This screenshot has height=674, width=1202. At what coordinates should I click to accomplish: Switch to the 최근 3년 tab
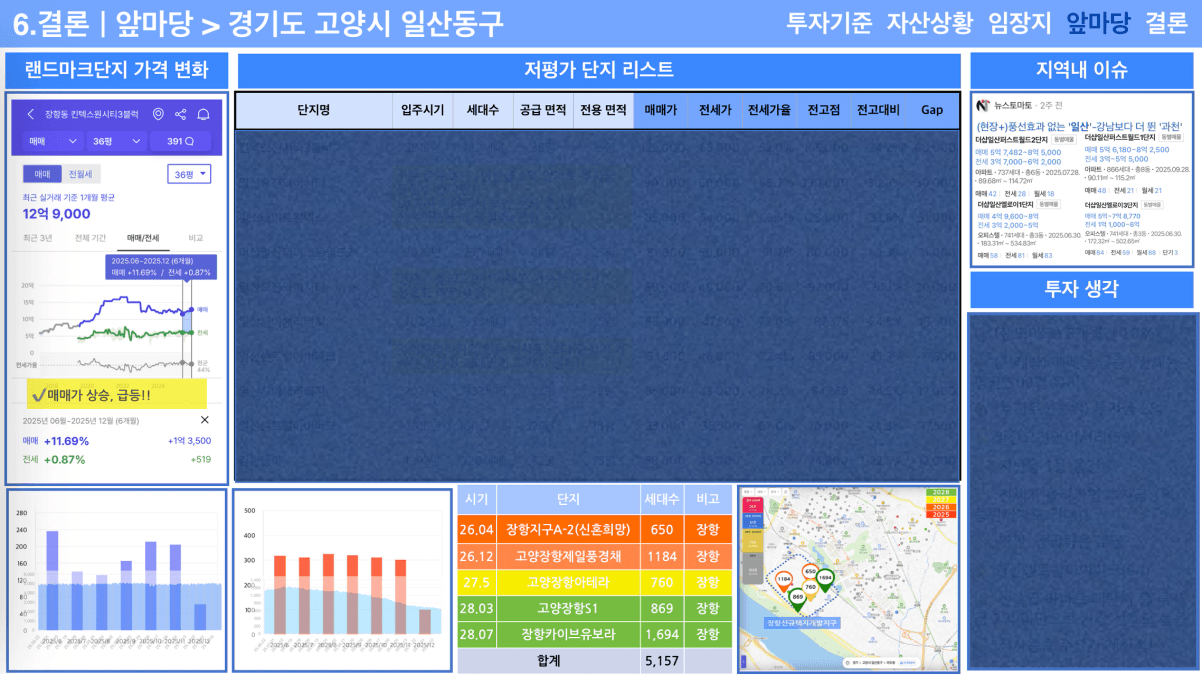coord(40,238)
